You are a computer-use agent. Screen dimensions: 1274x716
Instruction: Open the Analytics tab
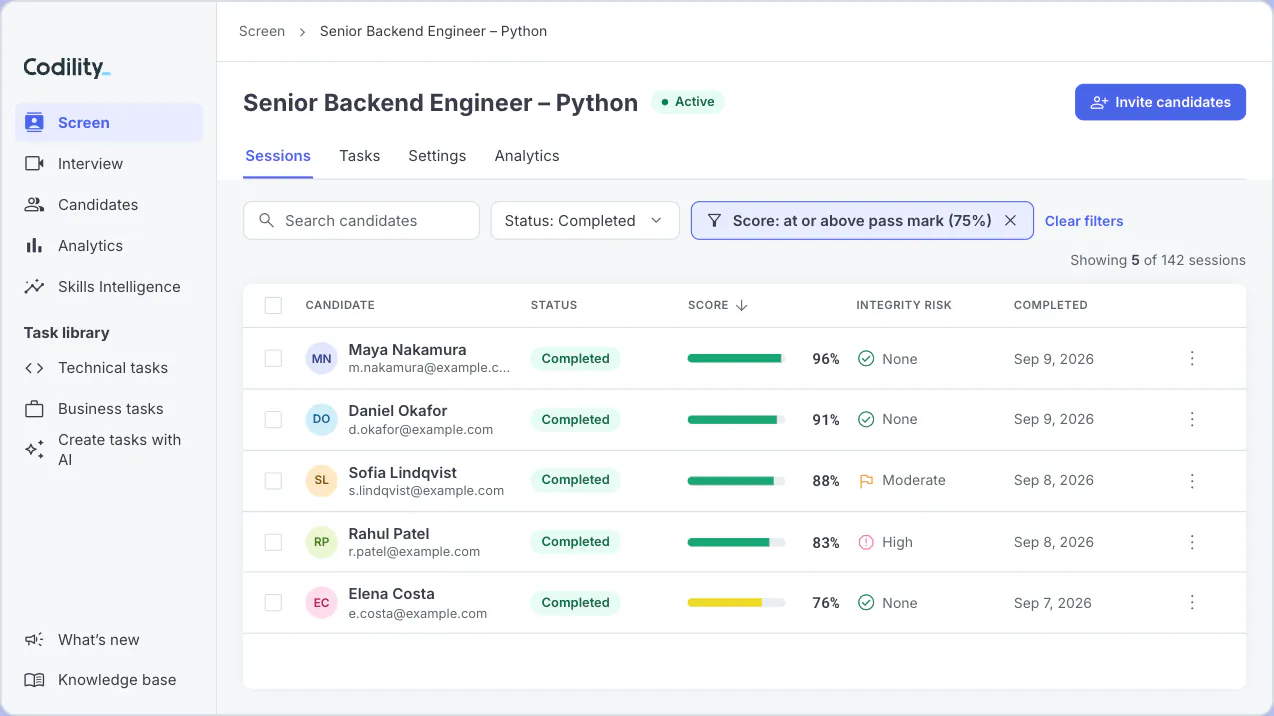click(527, 156)
